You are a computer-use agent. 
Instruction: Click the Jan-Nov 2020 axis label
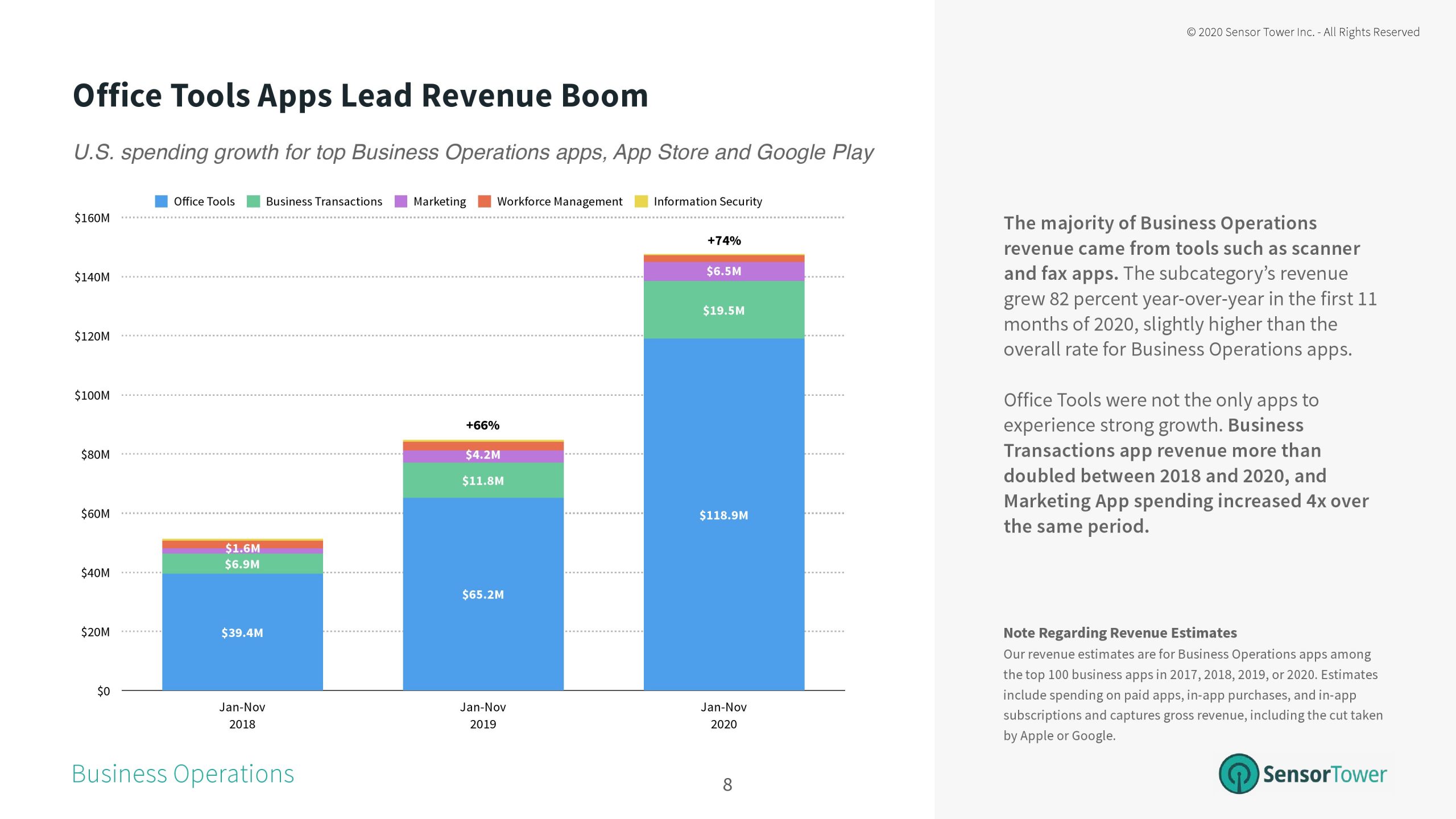pos(723,715)
